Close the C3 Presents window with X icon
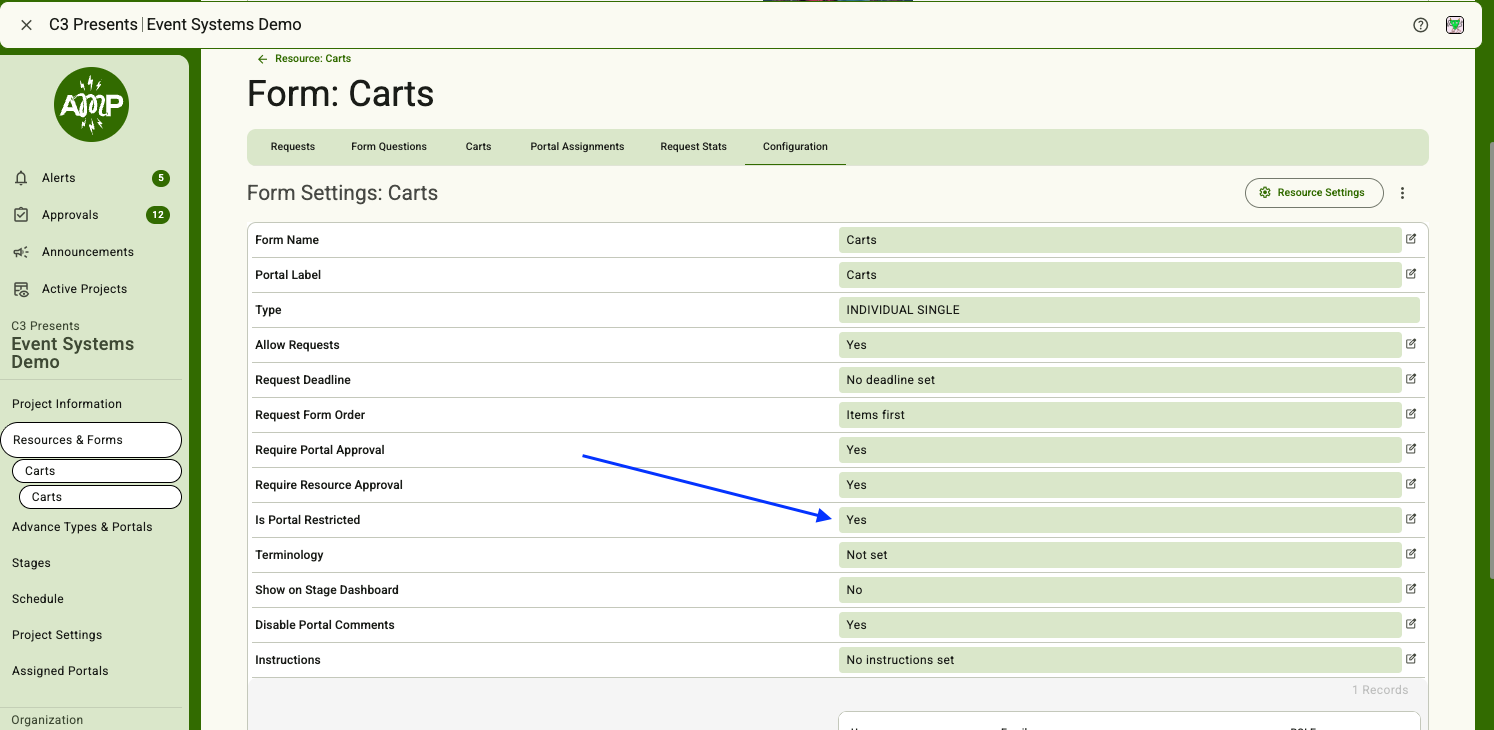Image resolution: width=1494 pixels, height=730 pixels. coord(27,25)
